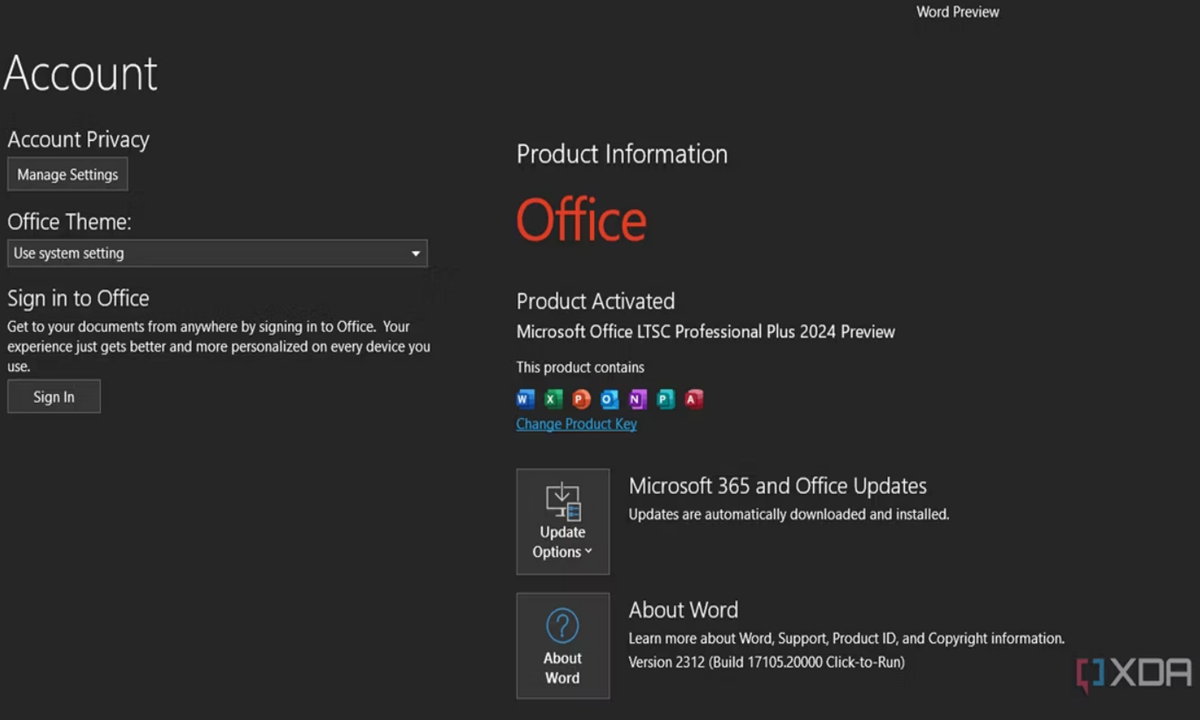Open the Change Product Key link
The height and width of the screenshot is (720, 1200).
coord(576,424)
